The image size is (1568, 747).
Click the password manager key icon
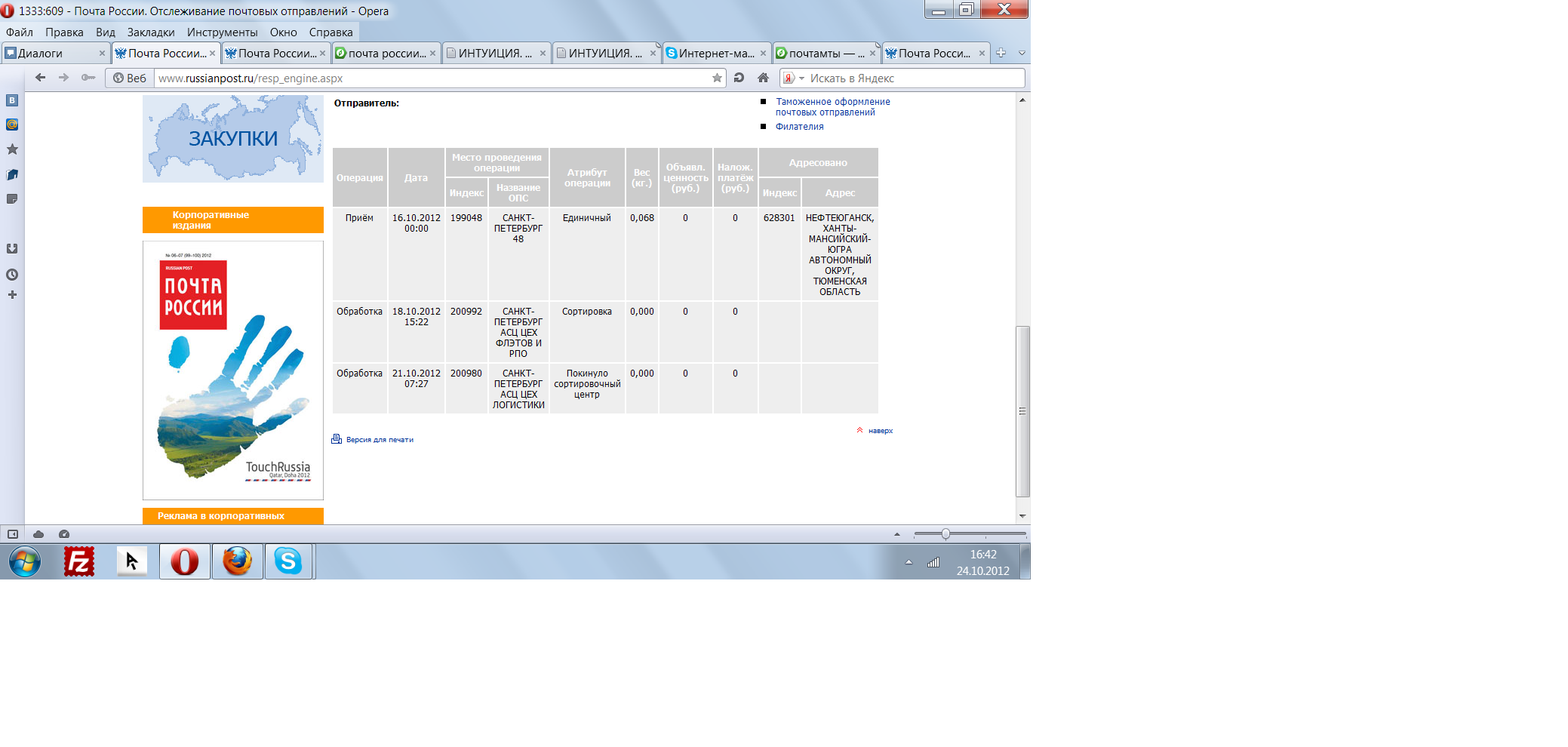tap(88, 78)
